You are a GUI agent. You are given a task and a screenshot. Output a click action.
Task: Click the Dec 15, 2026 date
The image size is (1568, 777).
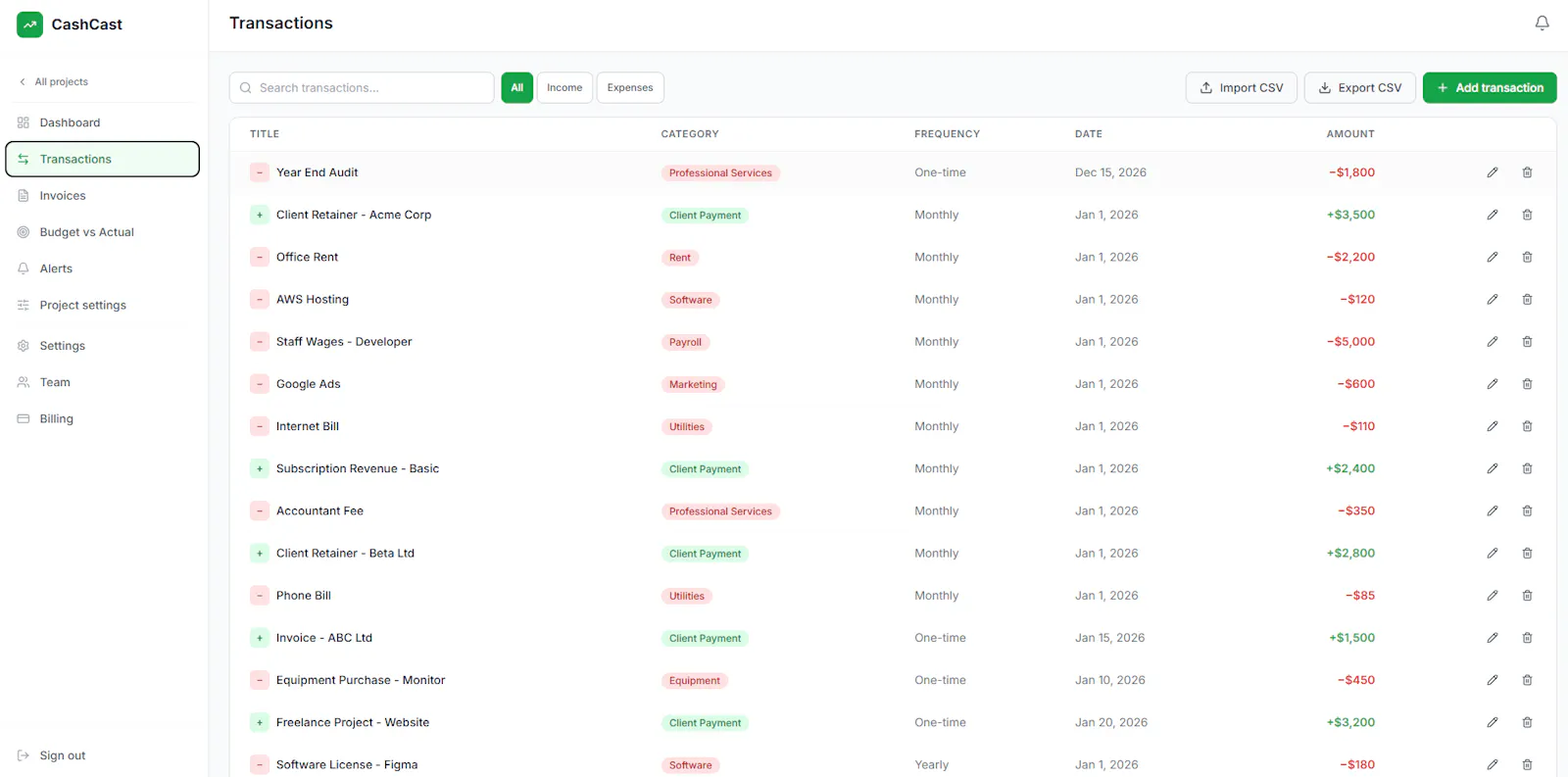[1110, 172]
